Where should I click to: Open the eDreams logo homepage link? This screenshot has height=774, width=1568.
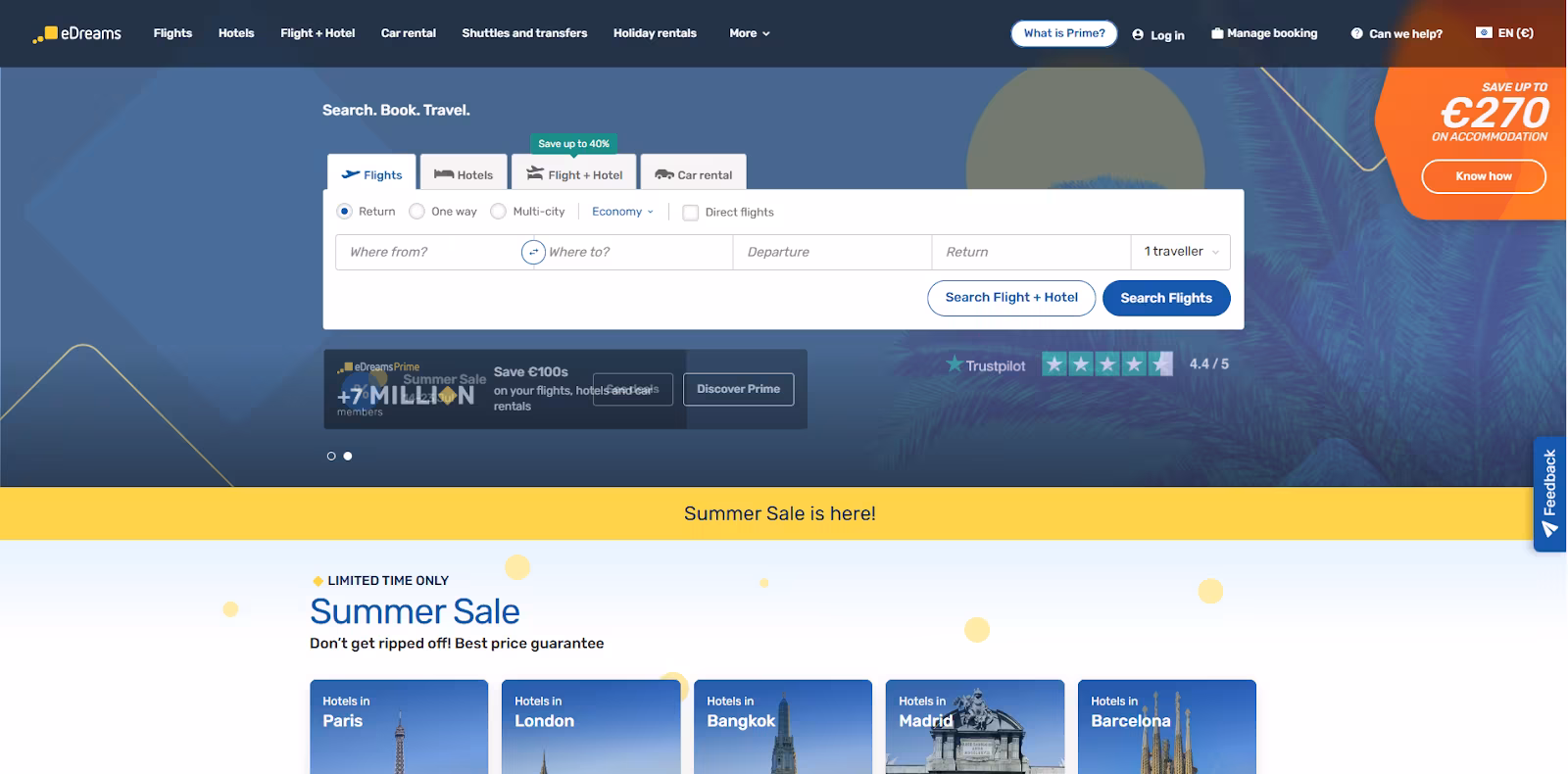click(76, 33)
